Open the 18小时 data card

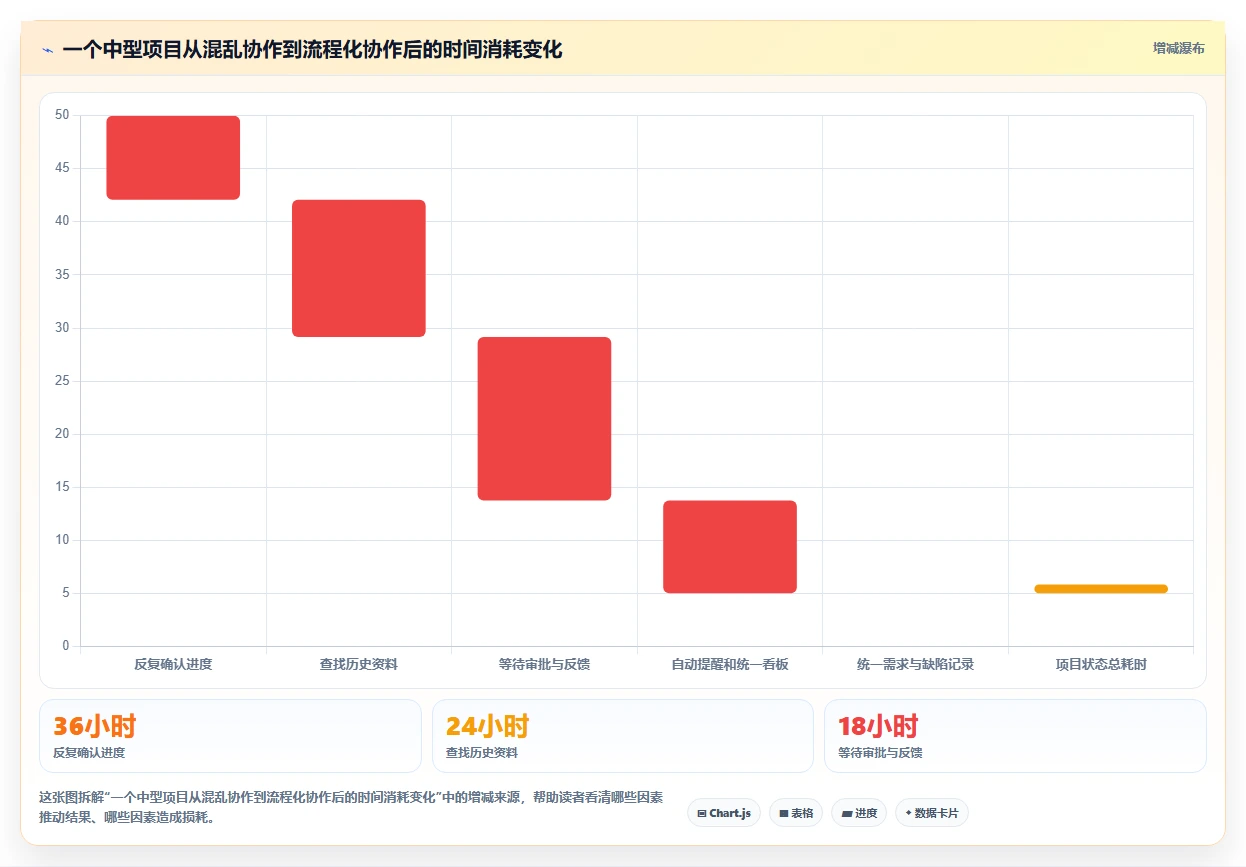1015,736
